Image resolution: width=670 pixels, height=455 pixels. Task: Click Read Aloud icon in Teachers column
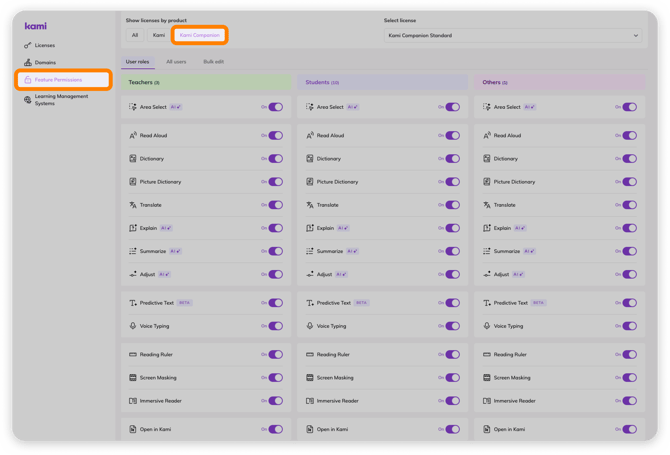133,135
